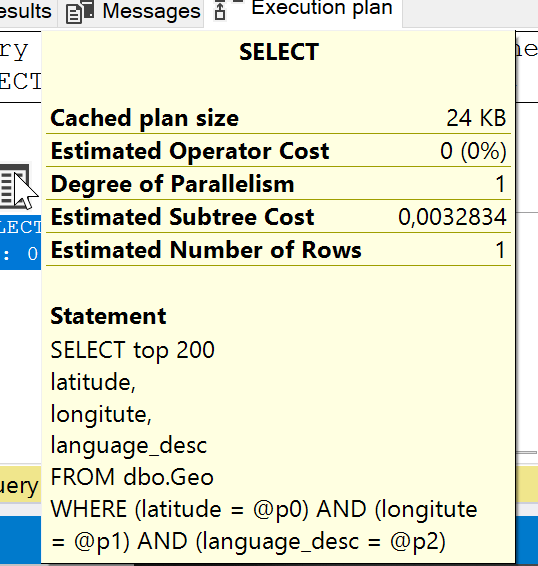The image size is (538, 566).
Task: Select the SELECT operator icon in plan
Action: pyautogui.click(x=15, y=186)
